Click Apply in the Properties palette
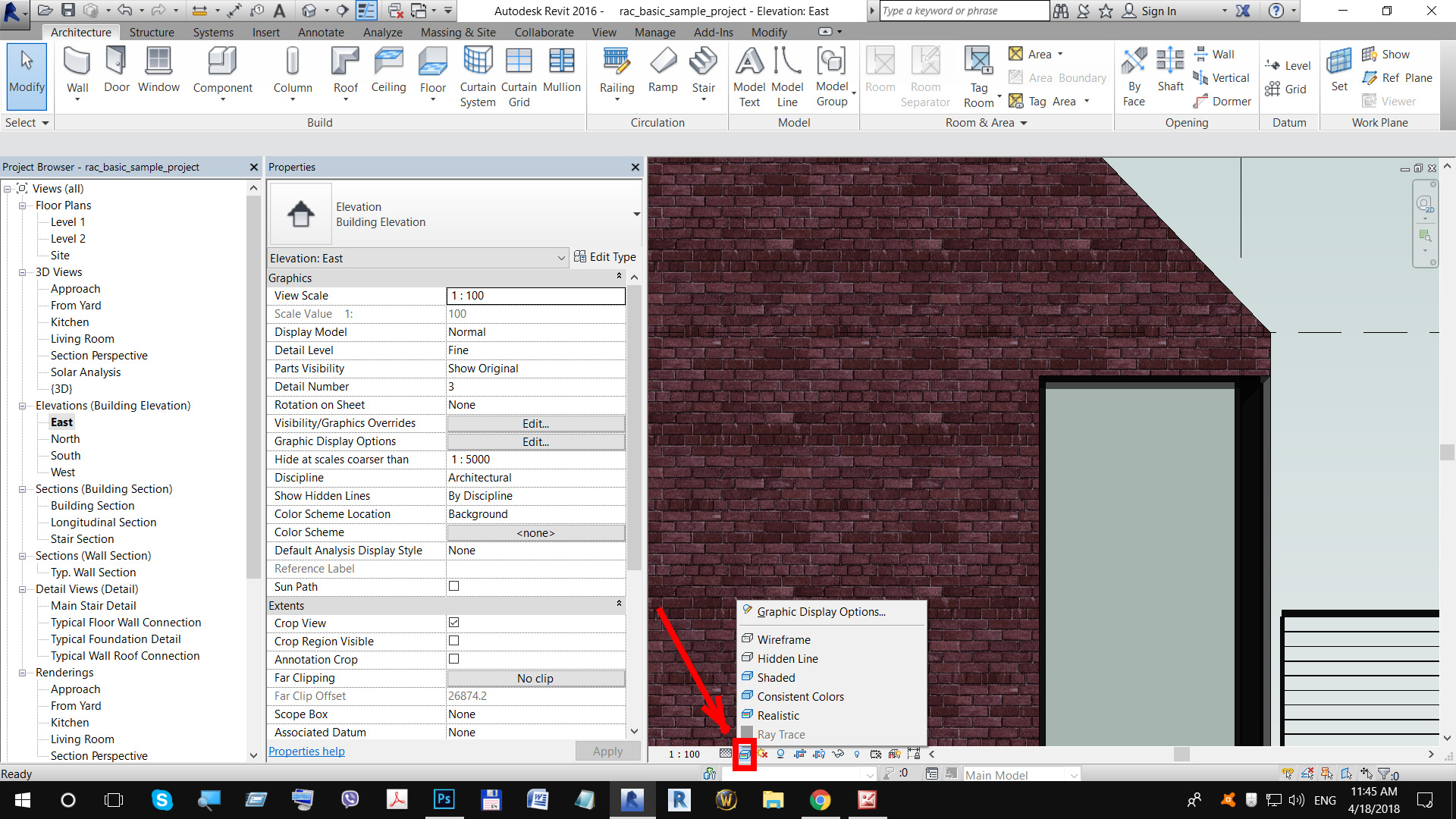 607,751
